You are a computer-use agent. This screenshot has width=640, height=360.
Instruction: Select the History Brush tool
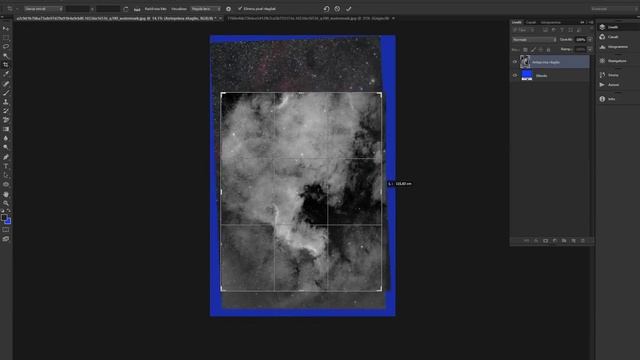(6, 111)
